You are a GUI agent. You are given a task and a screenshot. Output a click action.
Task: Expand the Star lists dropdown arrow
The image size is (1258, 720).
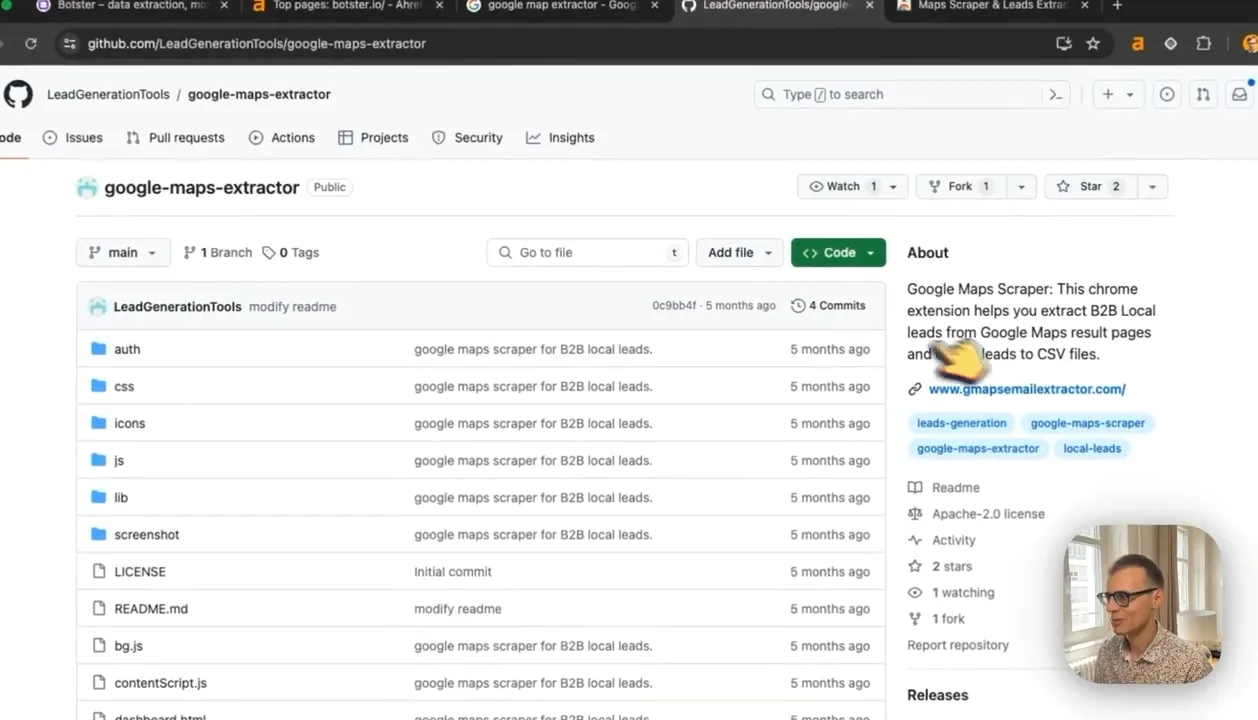(1153, 187)
